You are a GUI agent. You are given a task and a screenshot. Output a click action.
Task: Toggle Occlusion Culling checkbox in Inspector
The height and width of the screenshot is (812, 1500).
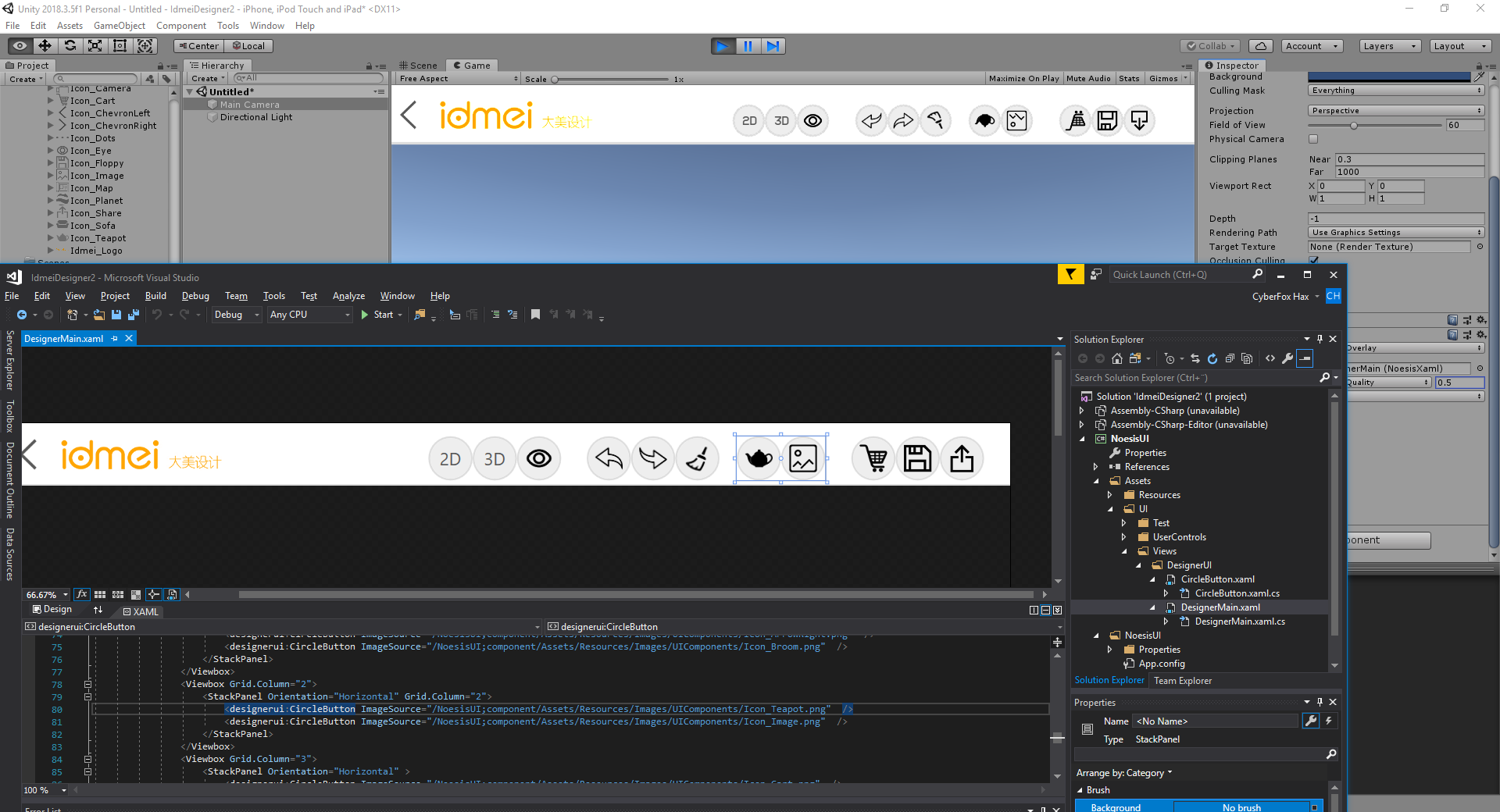click(1313, 260)
